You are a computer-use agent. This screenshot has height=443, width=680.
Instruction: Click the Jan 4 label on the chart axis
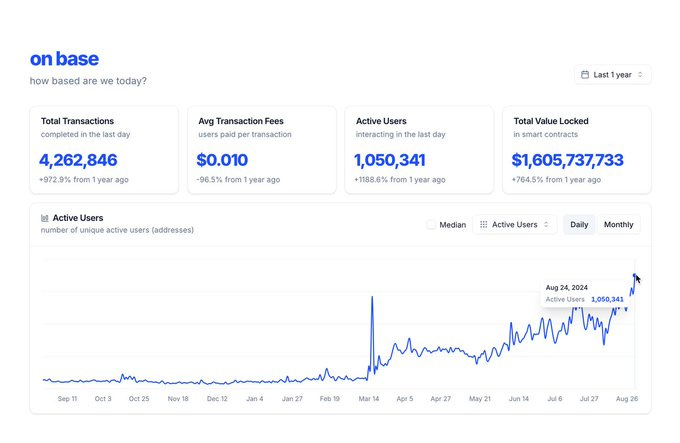tap(255, 398)
